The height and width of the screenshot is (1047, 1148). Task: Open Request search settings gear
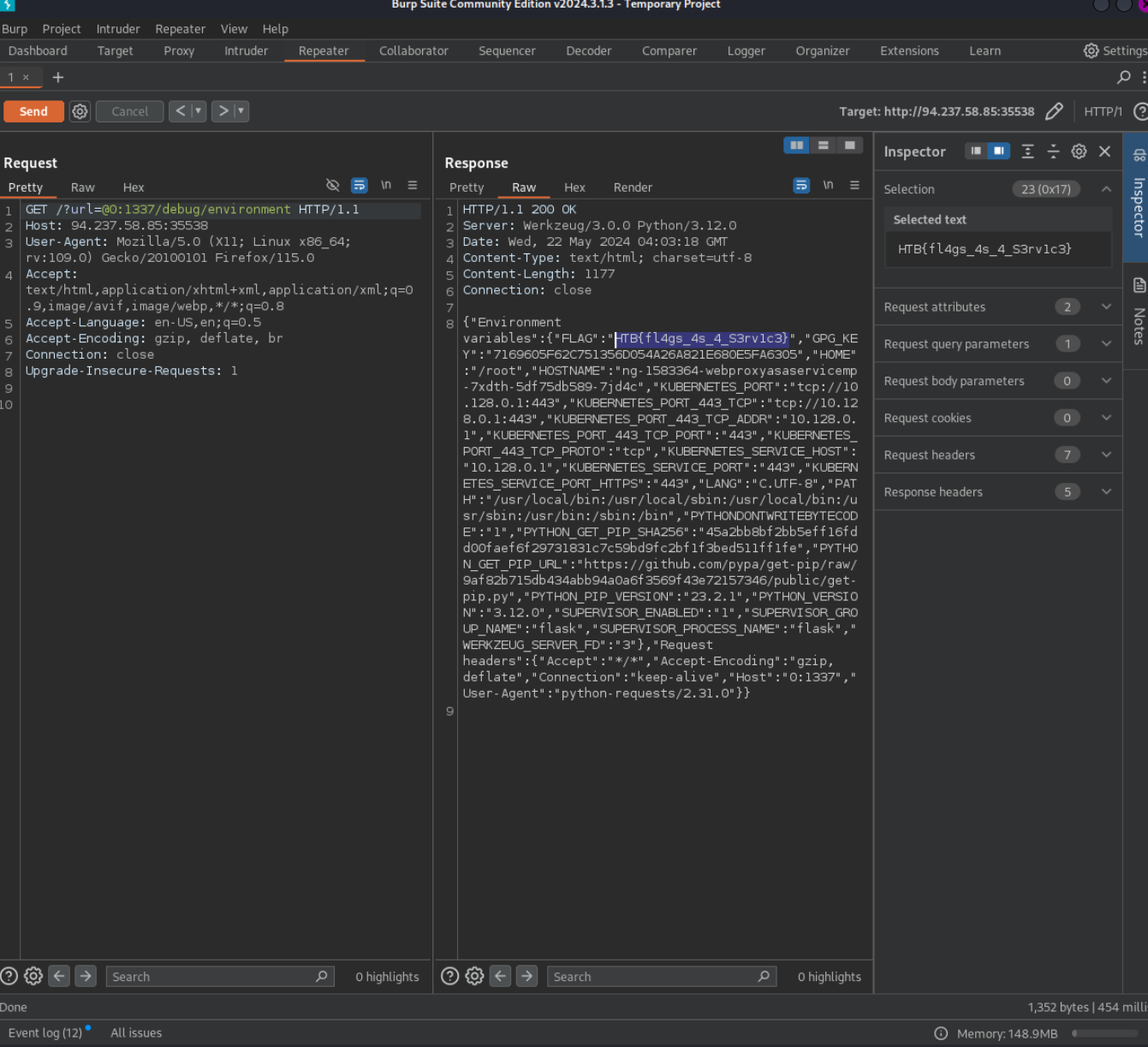[x=33, y=976]
